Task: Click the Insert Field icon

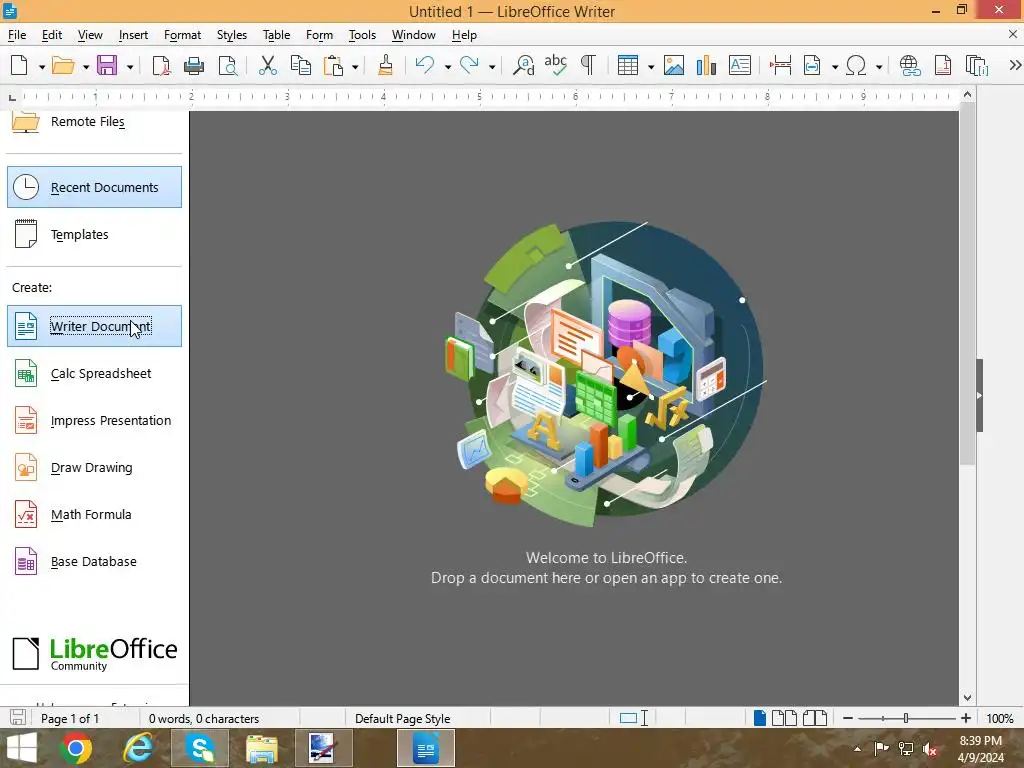Action: (x=812, y=65)
